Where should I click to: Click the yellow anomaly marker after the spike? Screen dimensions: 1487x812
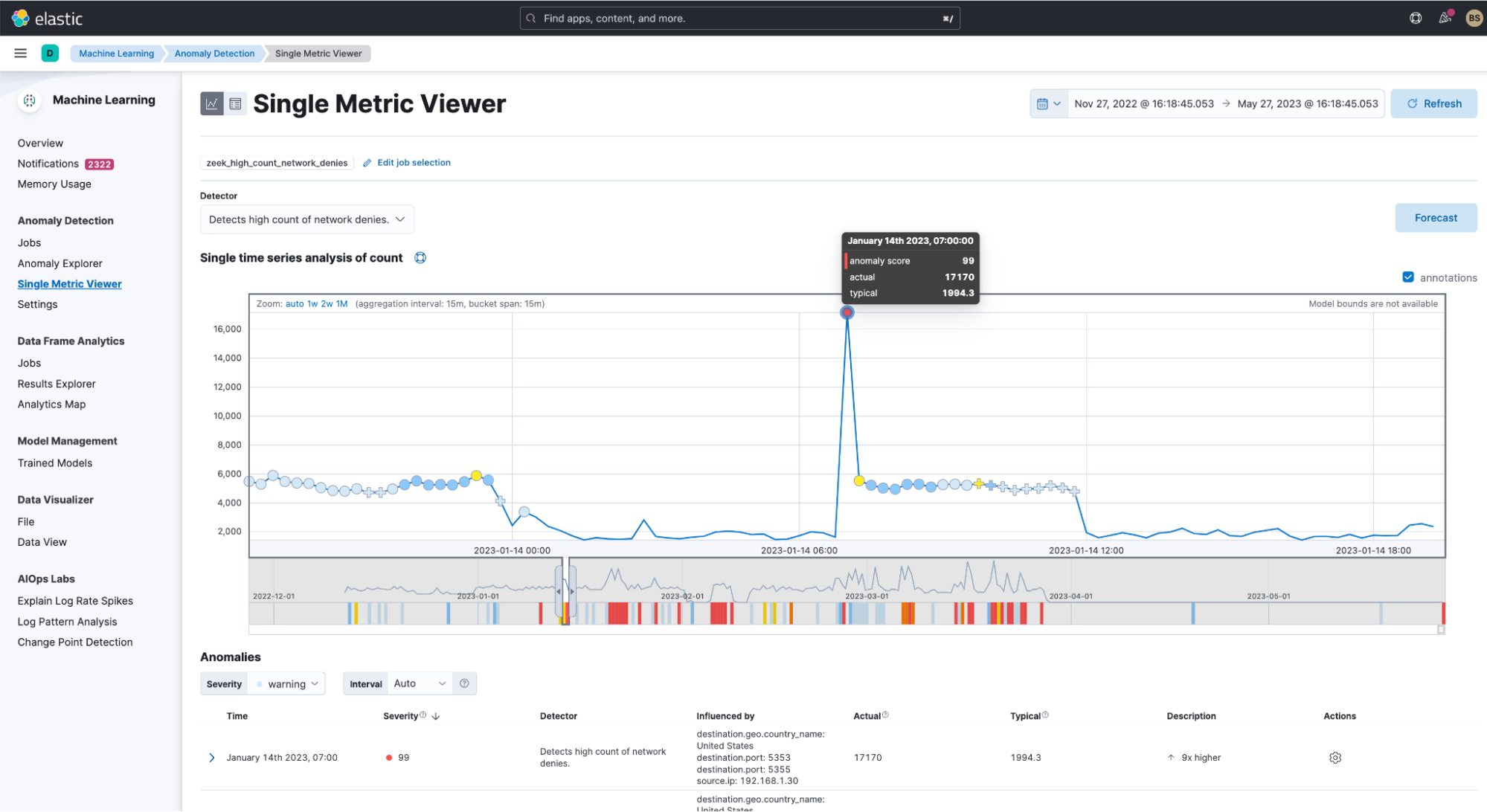click(859, 481)
